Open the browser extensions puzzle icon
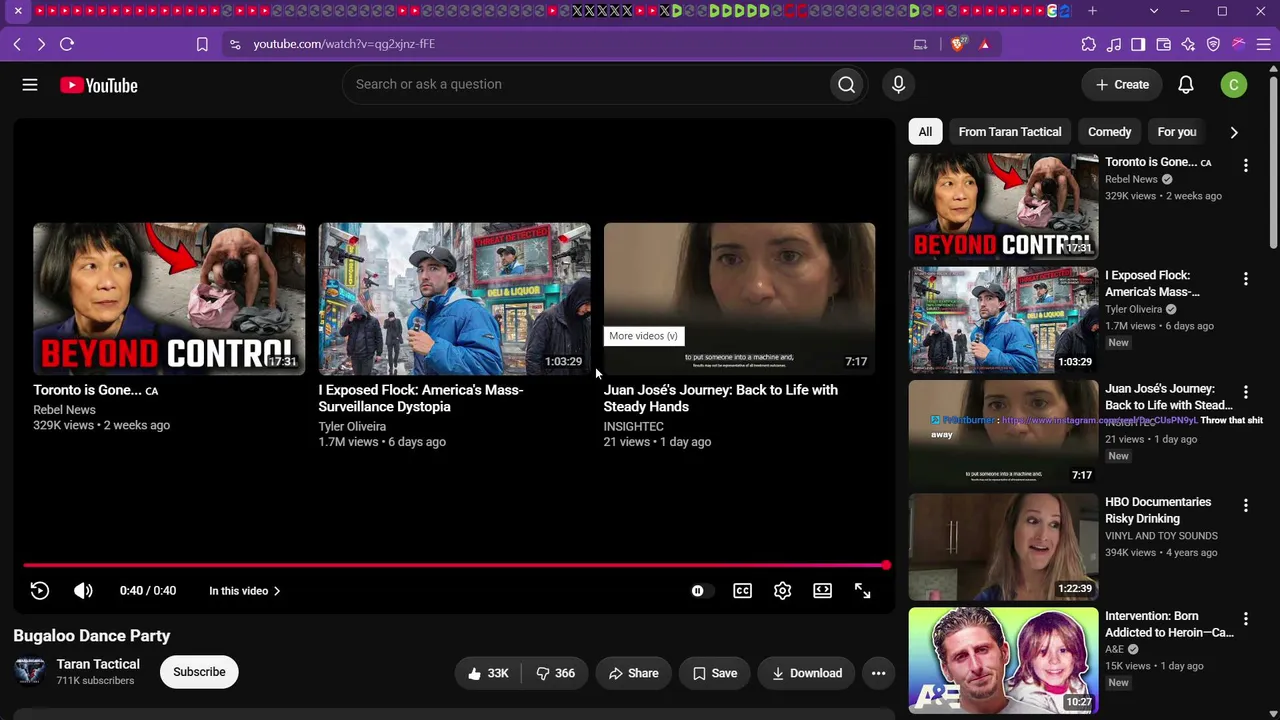This screenshot has width=1280, height=720. click(x=1088, y=44)
